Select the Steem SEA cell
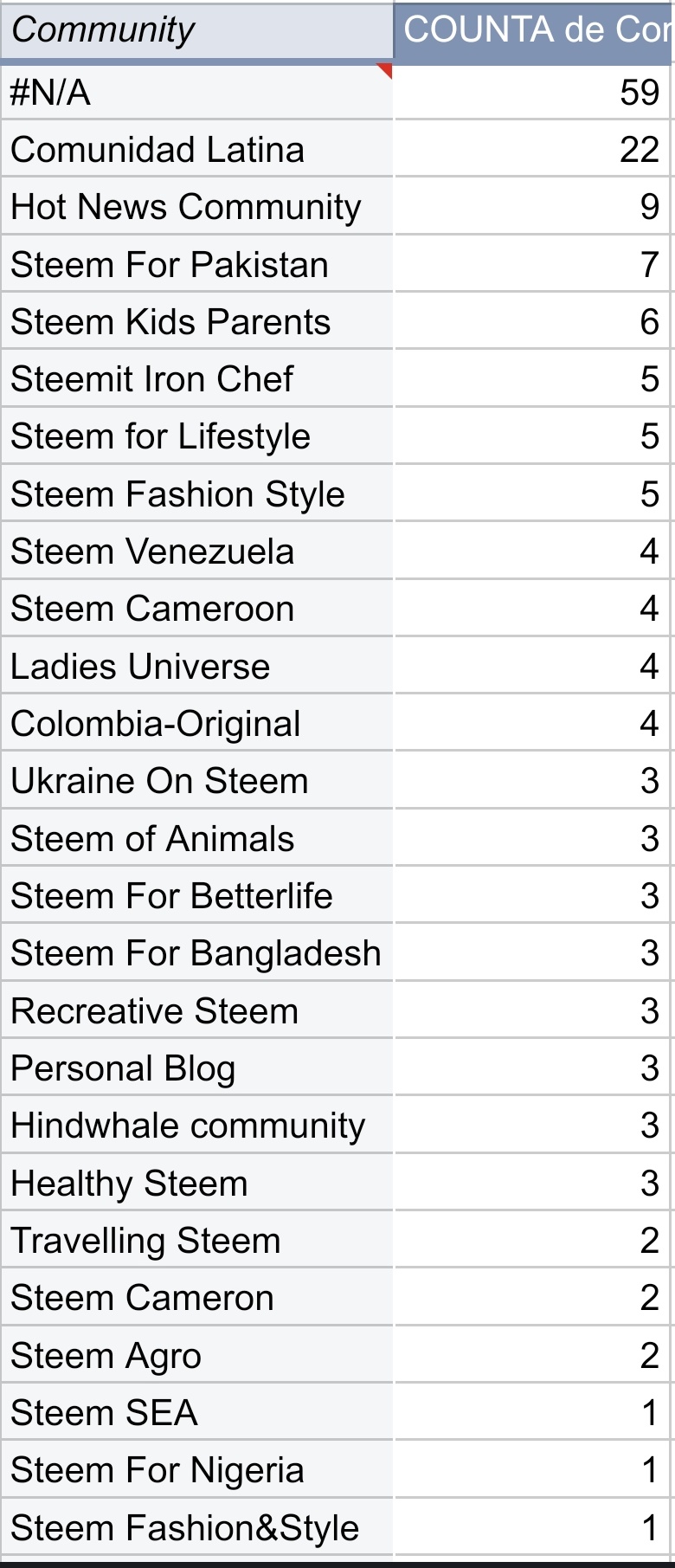 196,1413
